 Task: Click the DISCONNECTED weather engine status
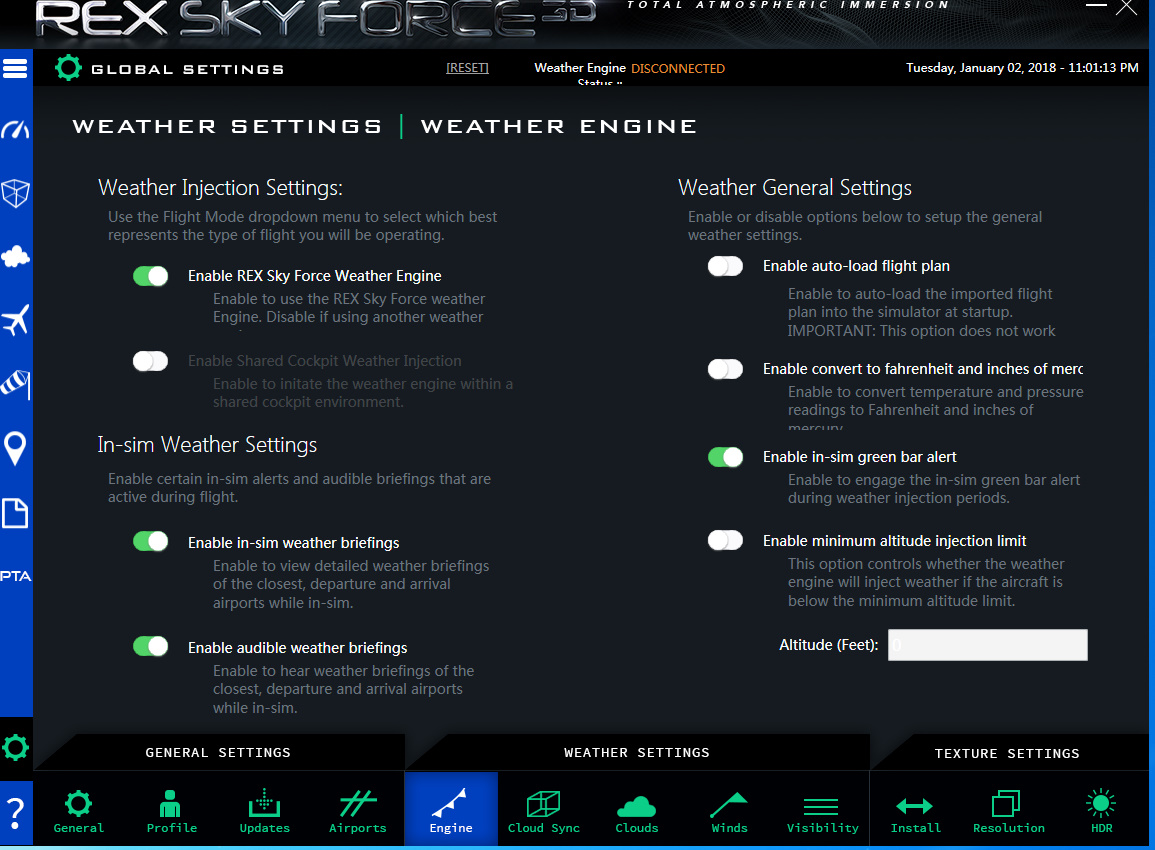678,69
